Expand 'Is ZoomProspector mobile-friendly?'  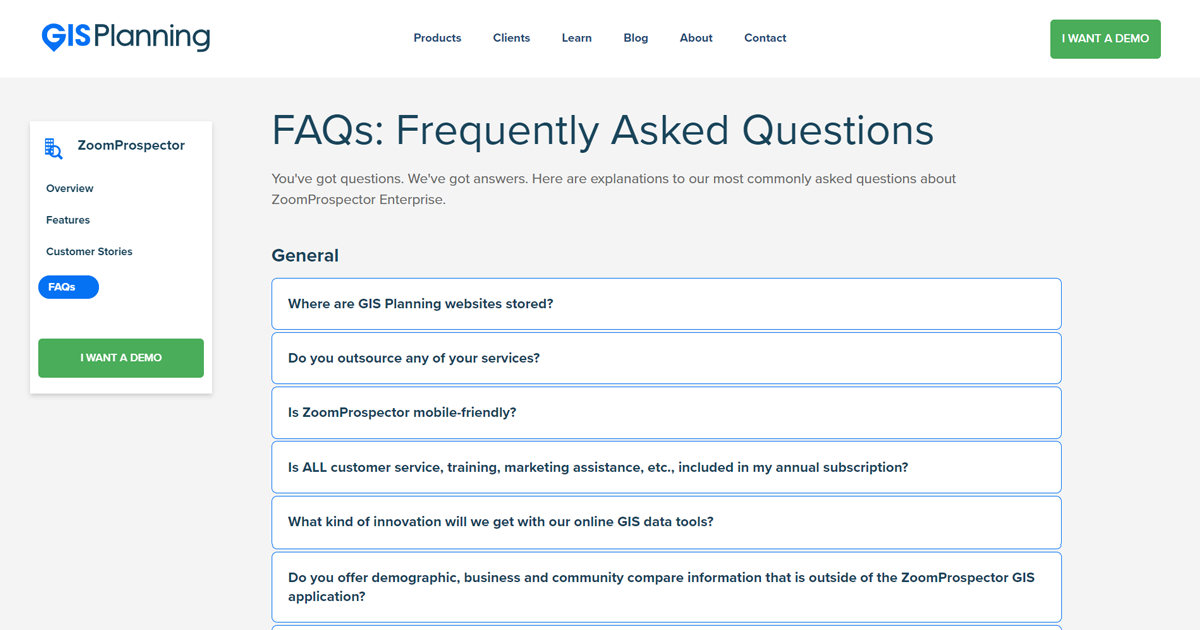666,412
